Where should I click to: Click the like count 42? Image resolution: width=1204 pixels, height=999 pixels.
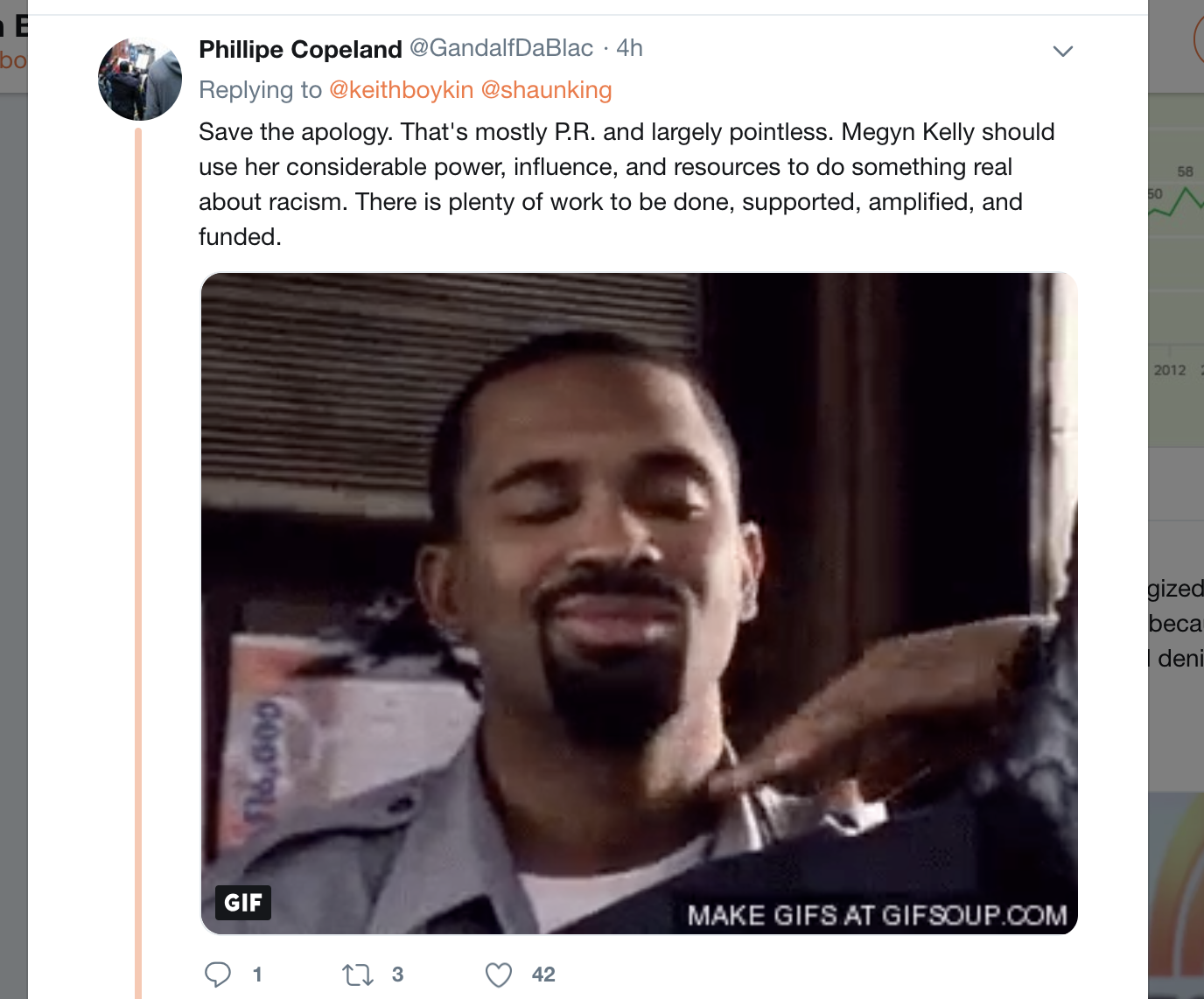[x=543, y=975]
